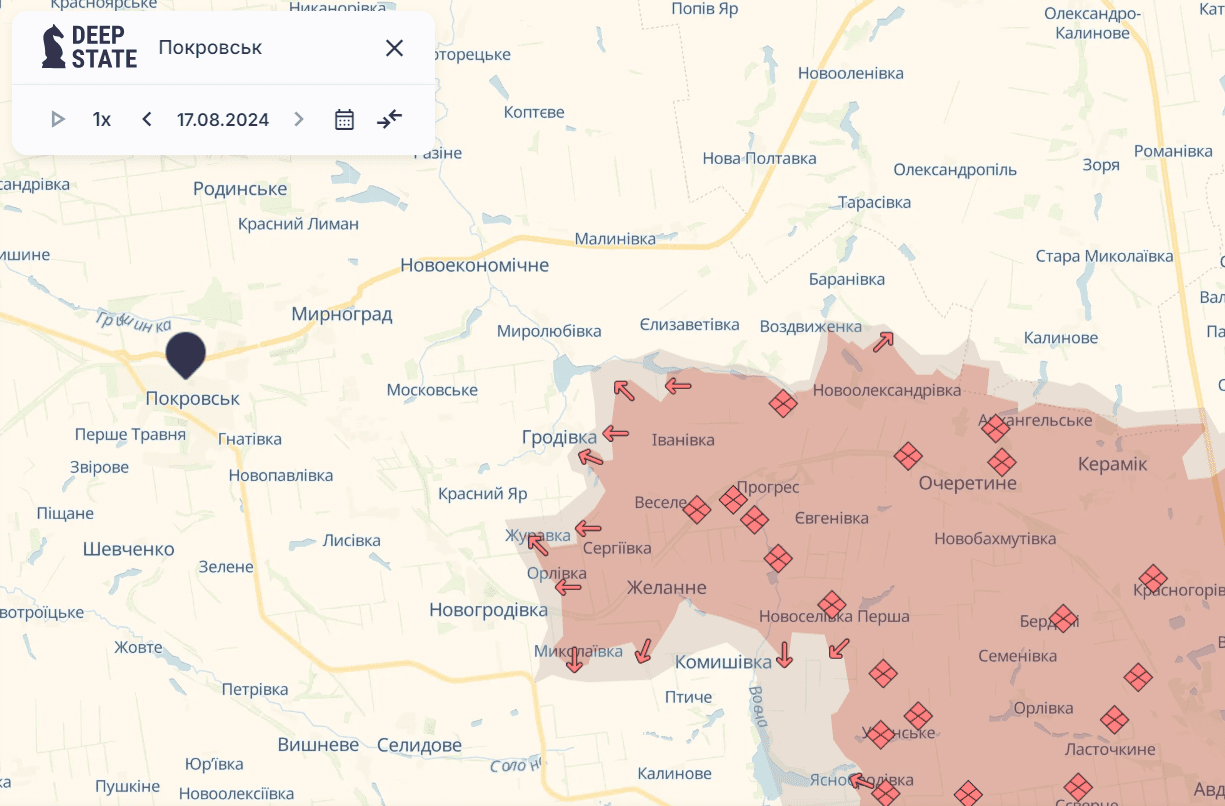
Task: Click the converging arrows compare icon
Action: (x=389, y=120)
